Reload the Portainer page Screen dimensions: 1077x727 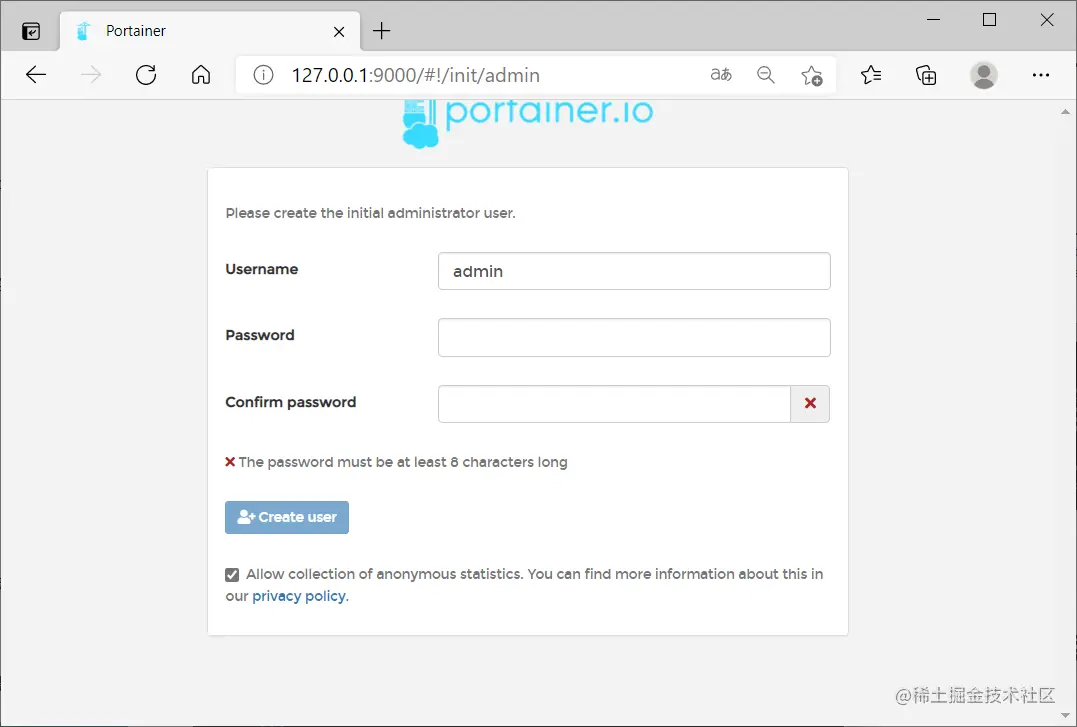[x=146, y=74]
